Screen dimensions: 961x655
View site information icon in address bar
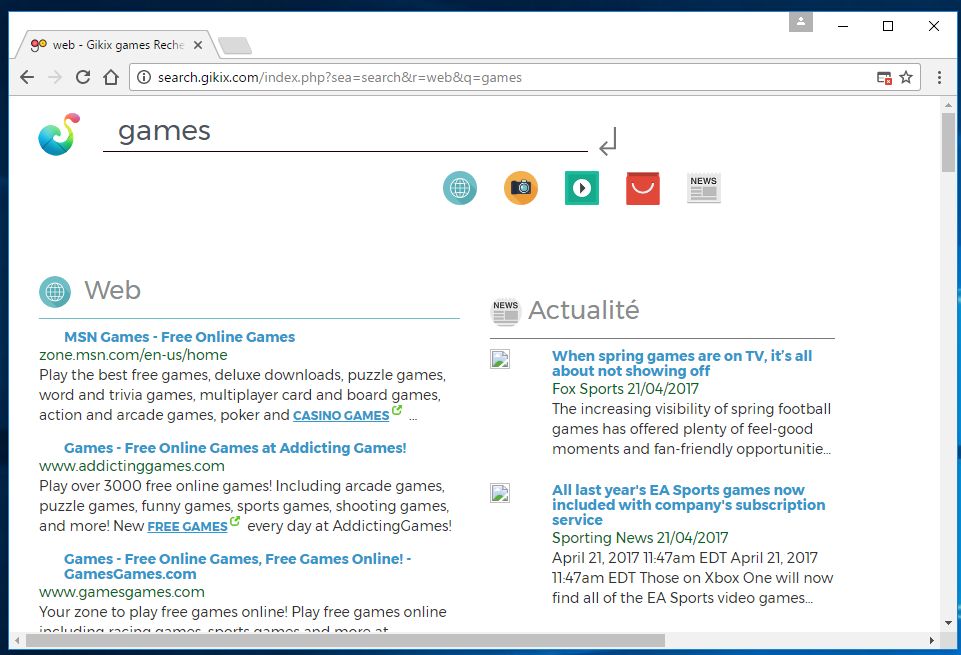(143, 77)
